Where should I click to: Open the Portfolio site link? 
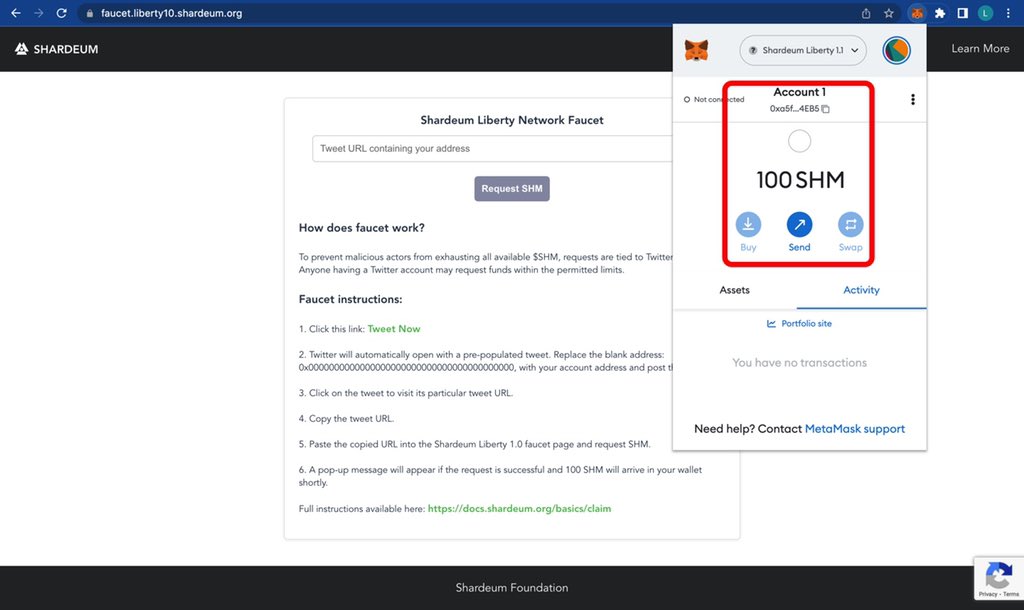click(x=799, y=323)
